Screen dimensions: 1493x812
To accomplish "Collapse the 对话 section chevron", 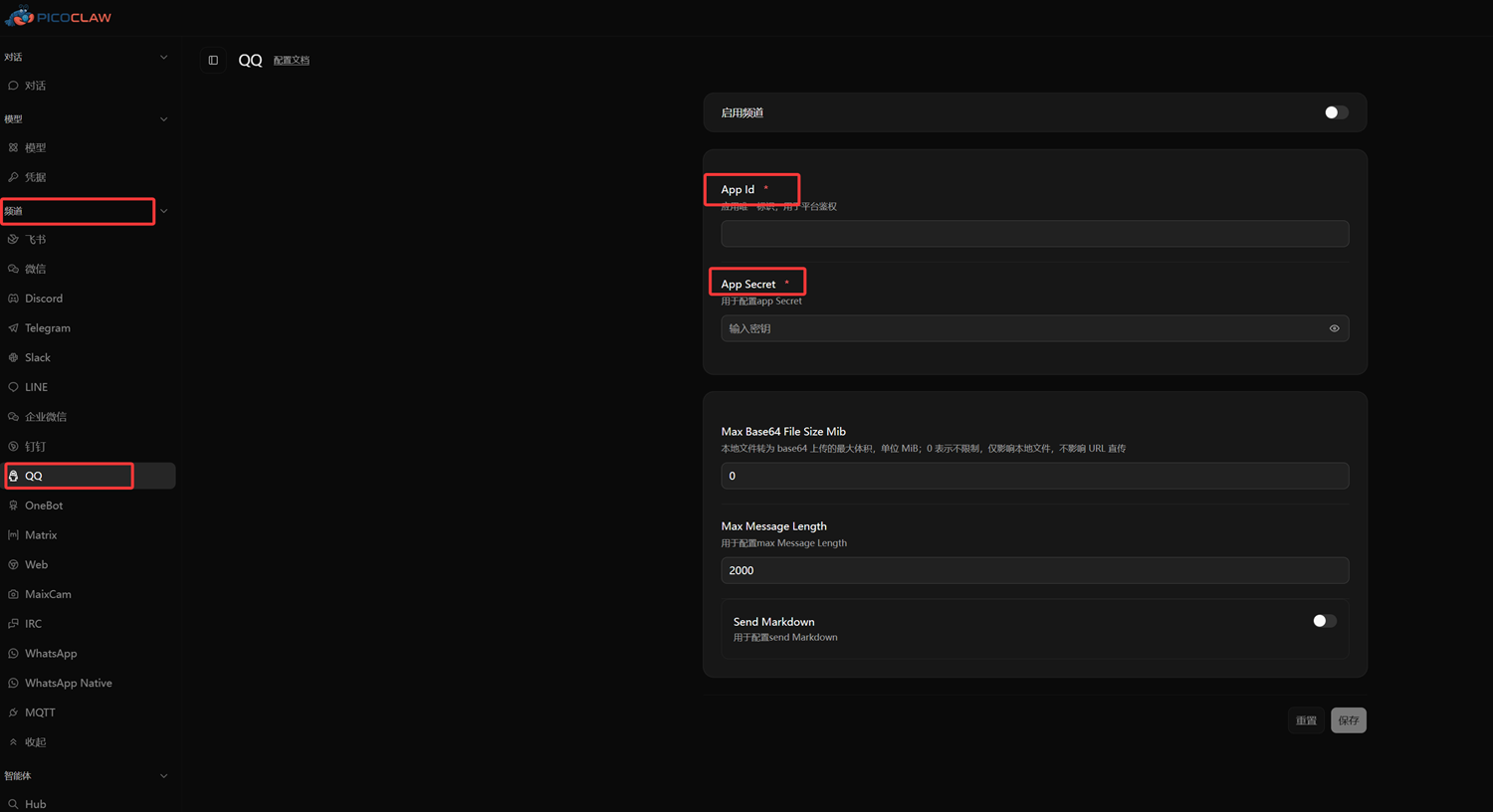I will (164, 58).
